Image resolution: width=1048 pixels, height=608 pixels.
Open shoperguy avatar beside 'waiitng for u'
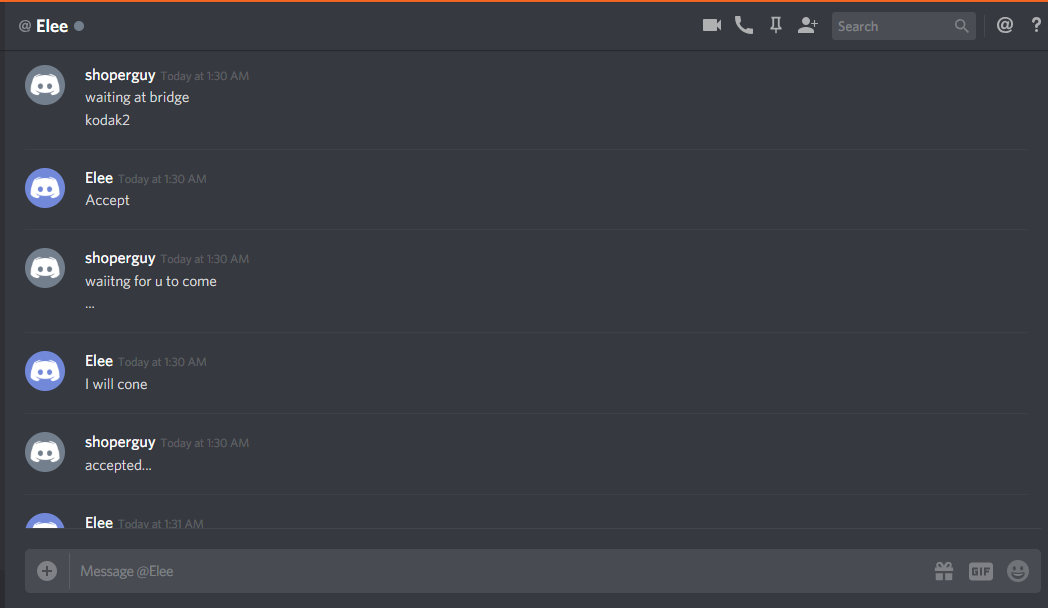45,268
